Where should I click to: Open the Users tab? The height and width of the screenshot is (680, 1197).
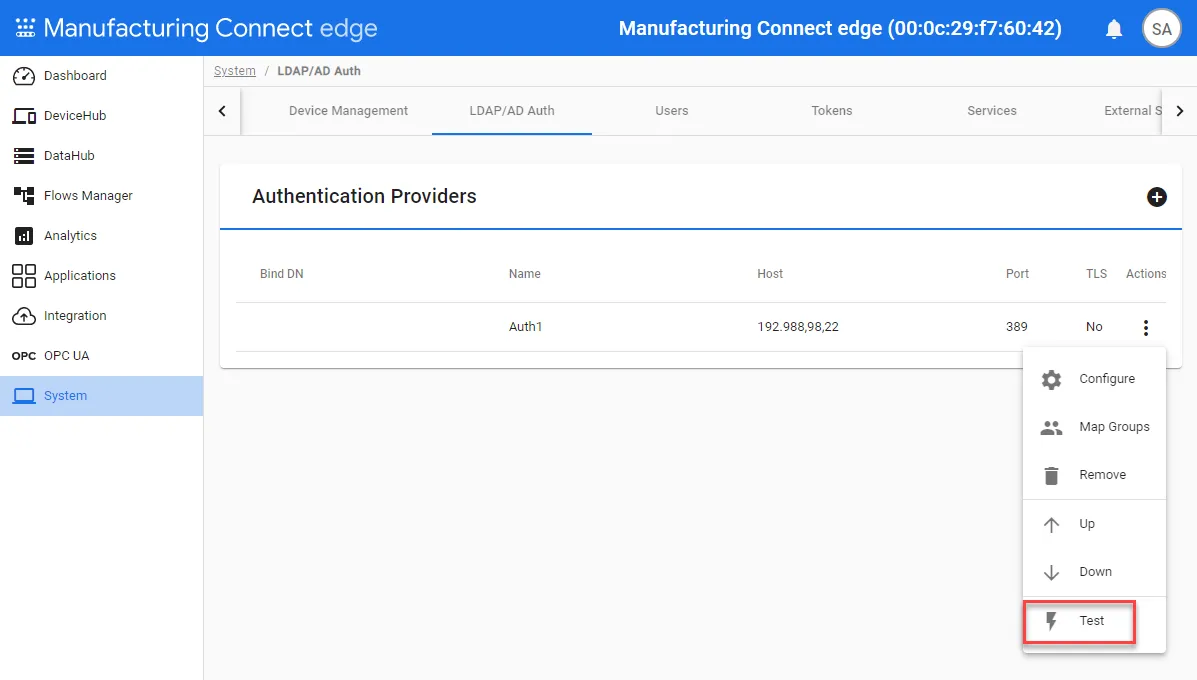(x=672, y=111)
